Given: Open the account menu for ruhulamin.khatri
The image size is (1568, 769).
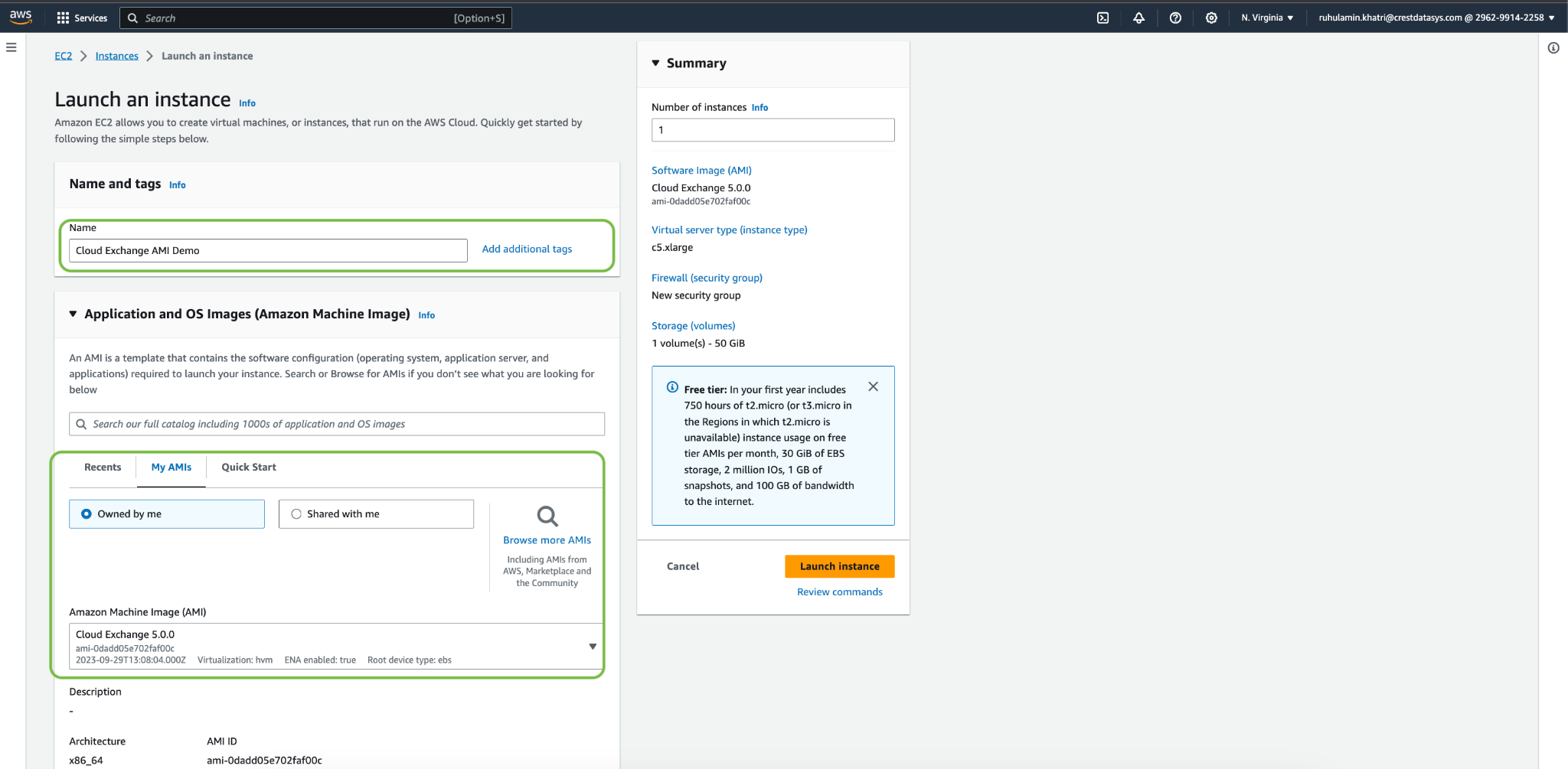Looking at the screenshot, I should point(1436,18).
